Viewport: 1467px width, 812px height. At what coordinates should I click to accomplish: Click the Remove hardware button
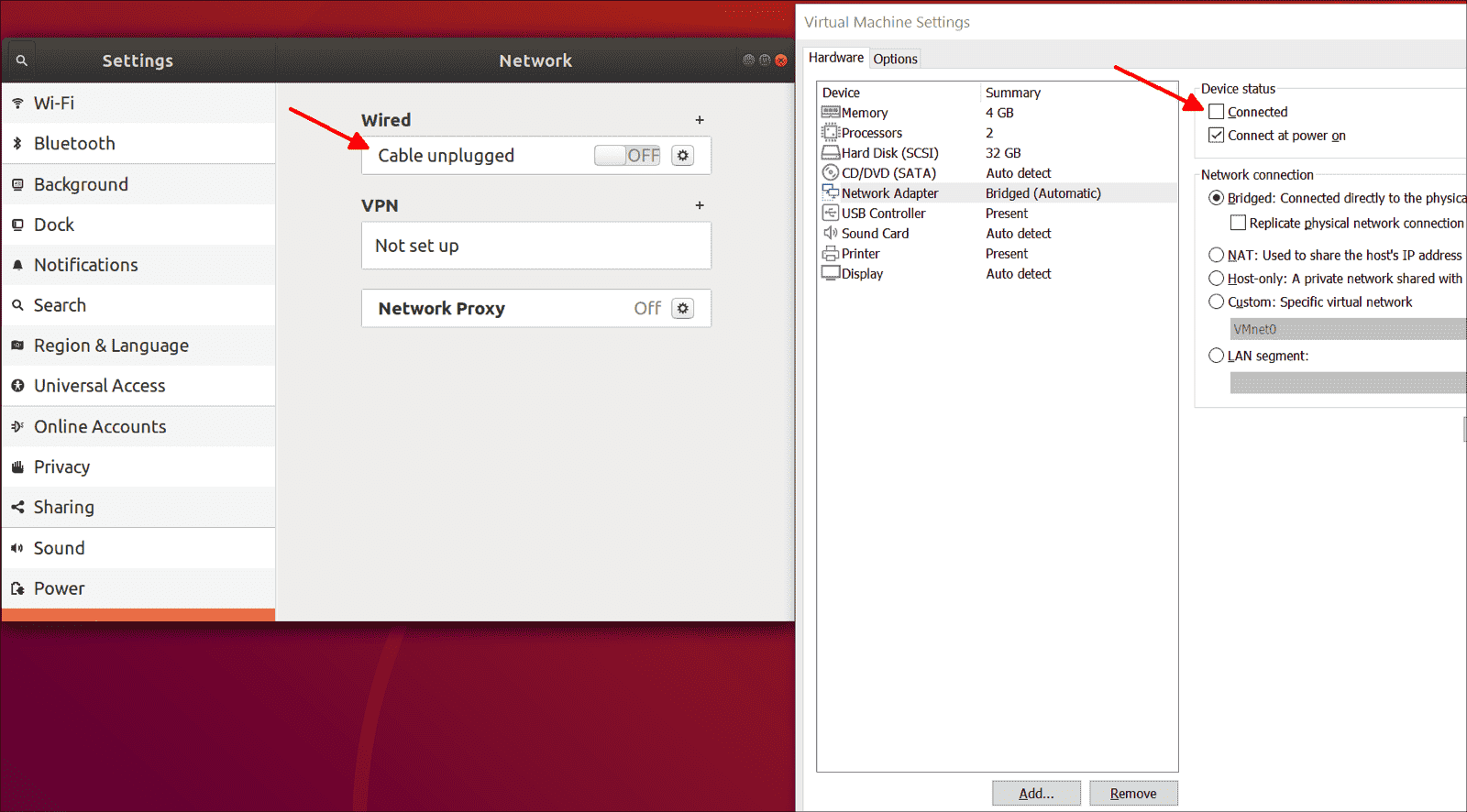tap(1133, 794)
